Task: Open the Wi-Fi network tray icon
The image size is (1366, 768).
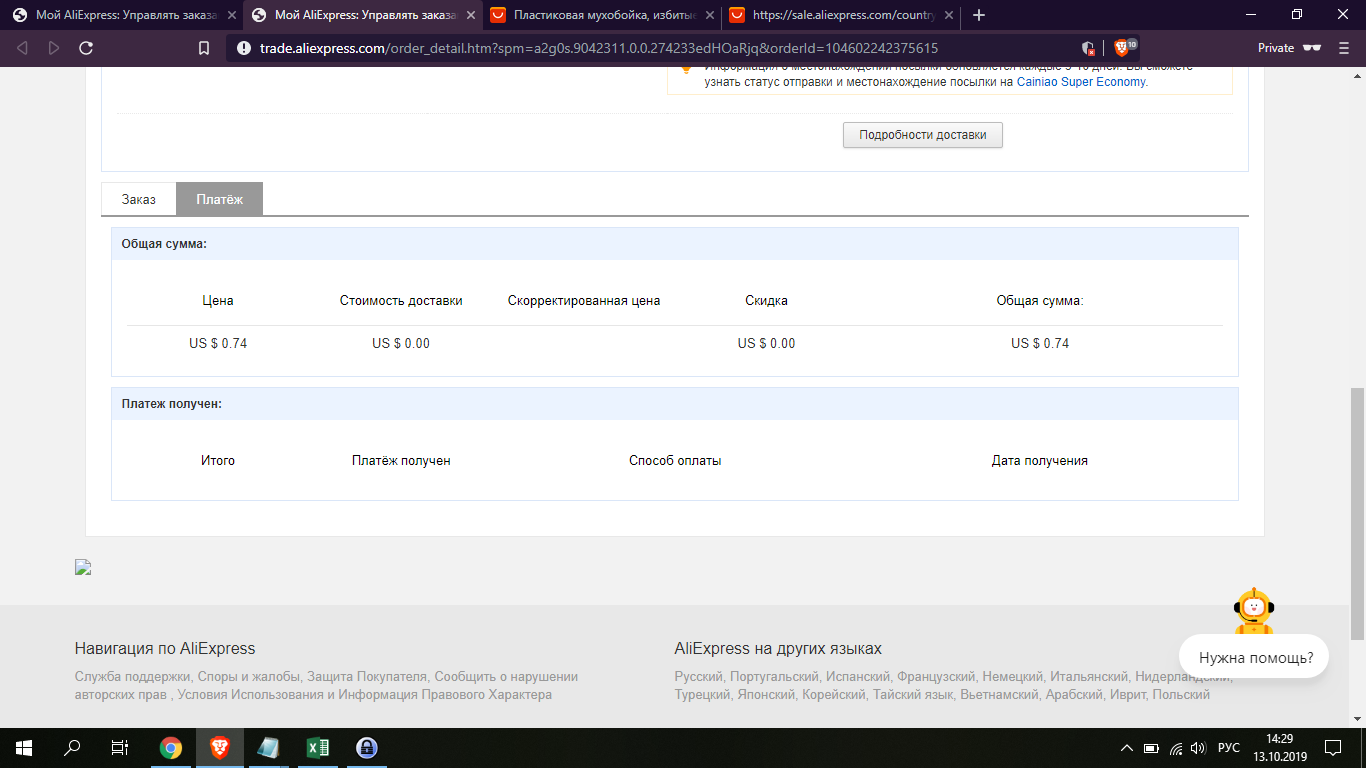Action: 1176,748
